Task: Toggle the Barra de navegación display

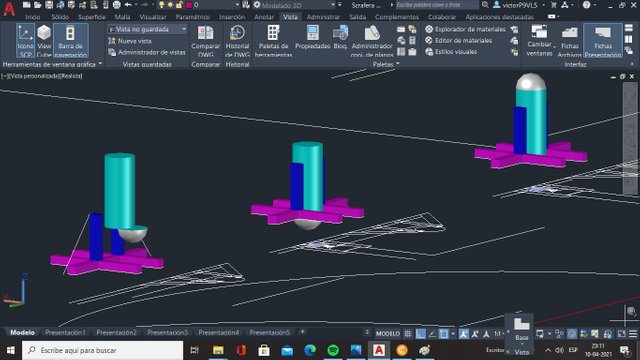Action: pyautogui.click(x=70, y=40)
